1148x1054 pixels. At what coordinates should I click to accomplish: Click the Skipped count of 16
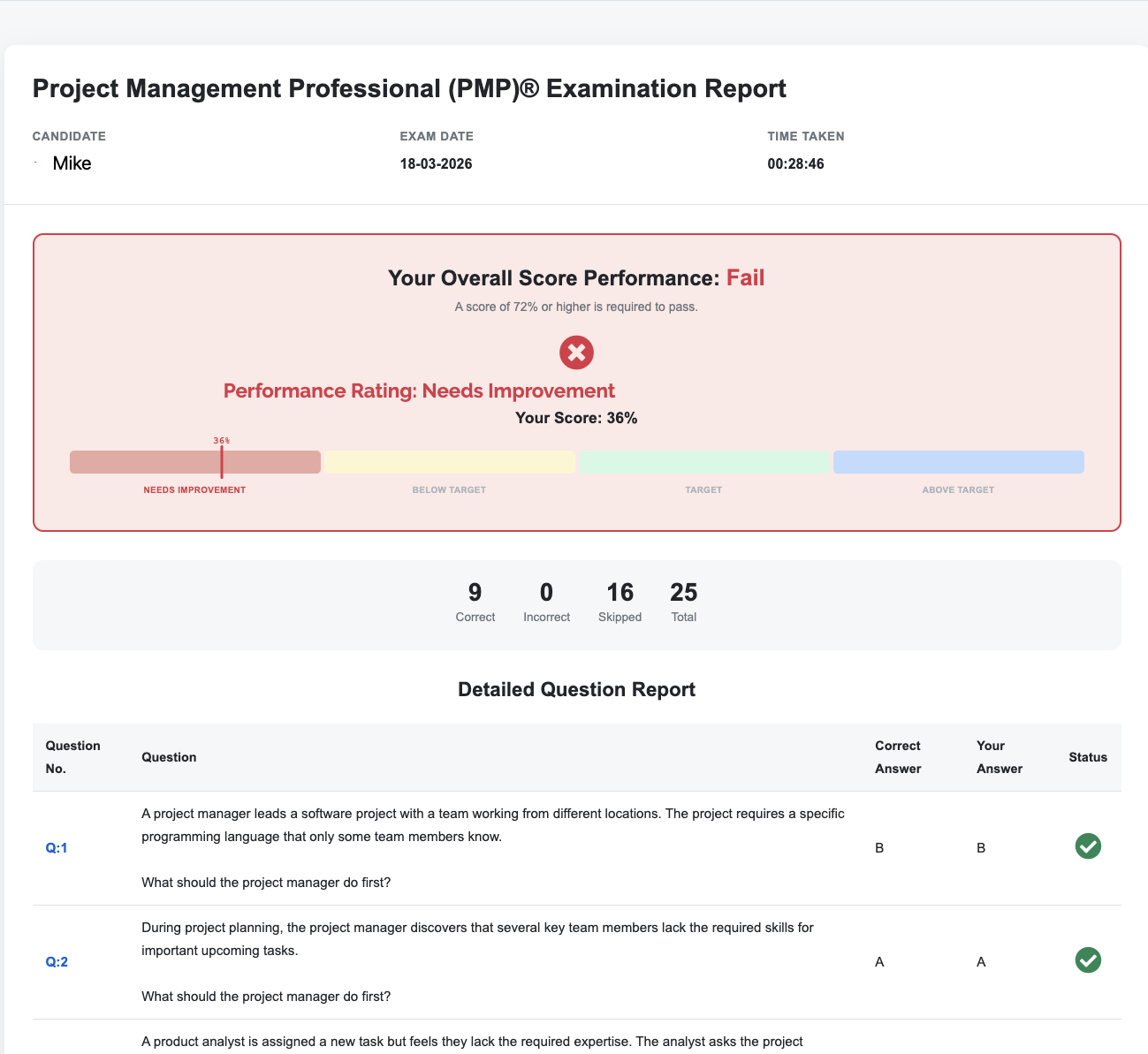coord(620,593)
